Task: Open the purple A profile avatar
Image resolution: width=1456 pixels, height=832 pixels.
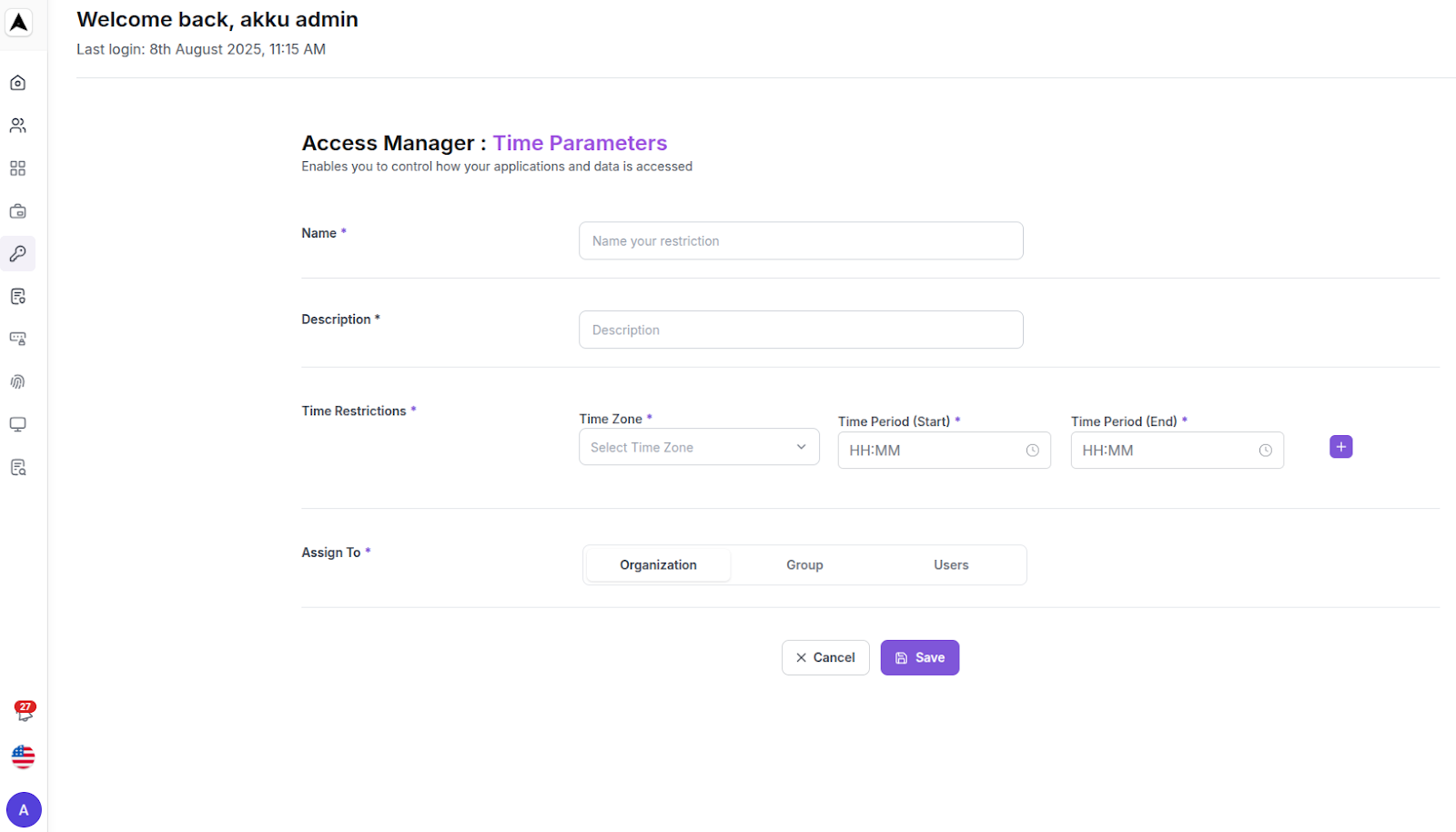Action: click(x=24, y=809)
